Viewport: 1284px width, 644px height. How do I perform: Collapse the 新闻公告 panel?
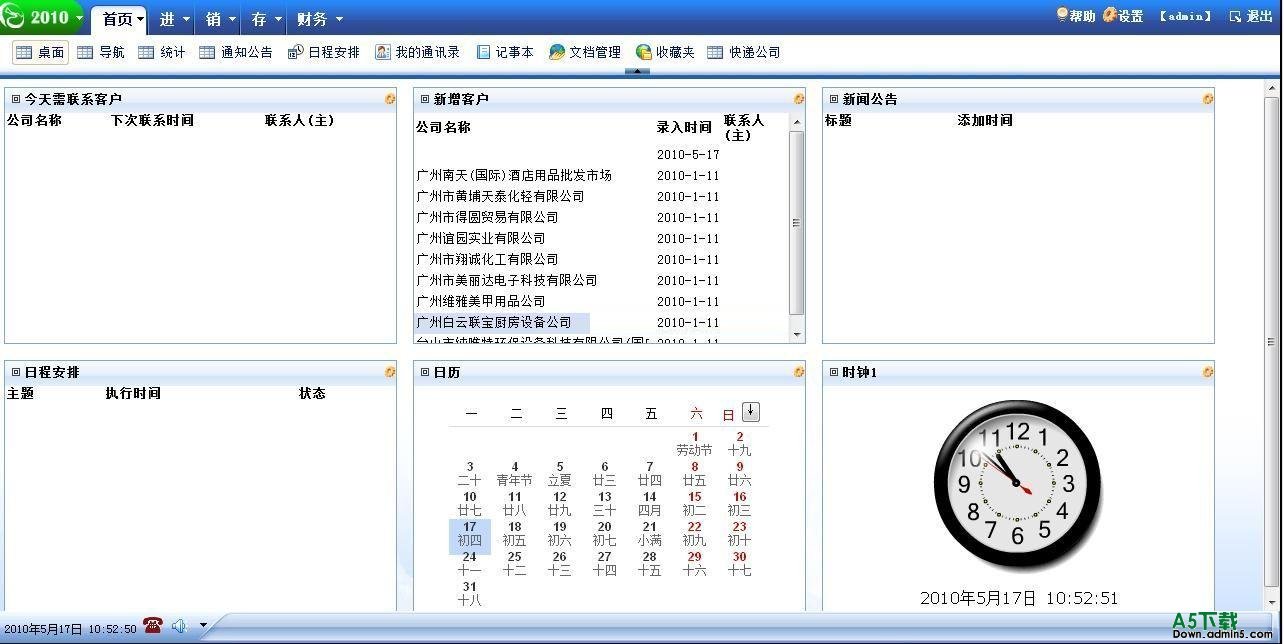[834, 99]
